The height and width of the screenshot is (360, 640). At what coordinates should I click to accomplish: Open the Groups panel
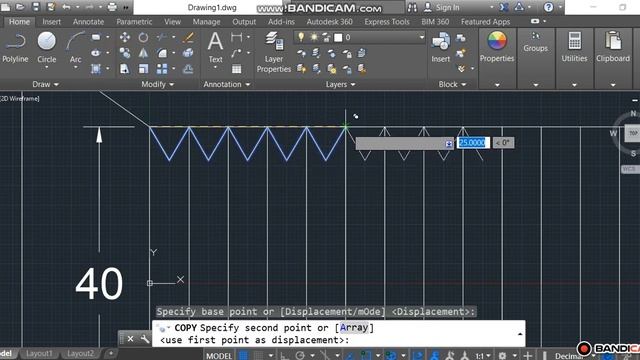536,42
